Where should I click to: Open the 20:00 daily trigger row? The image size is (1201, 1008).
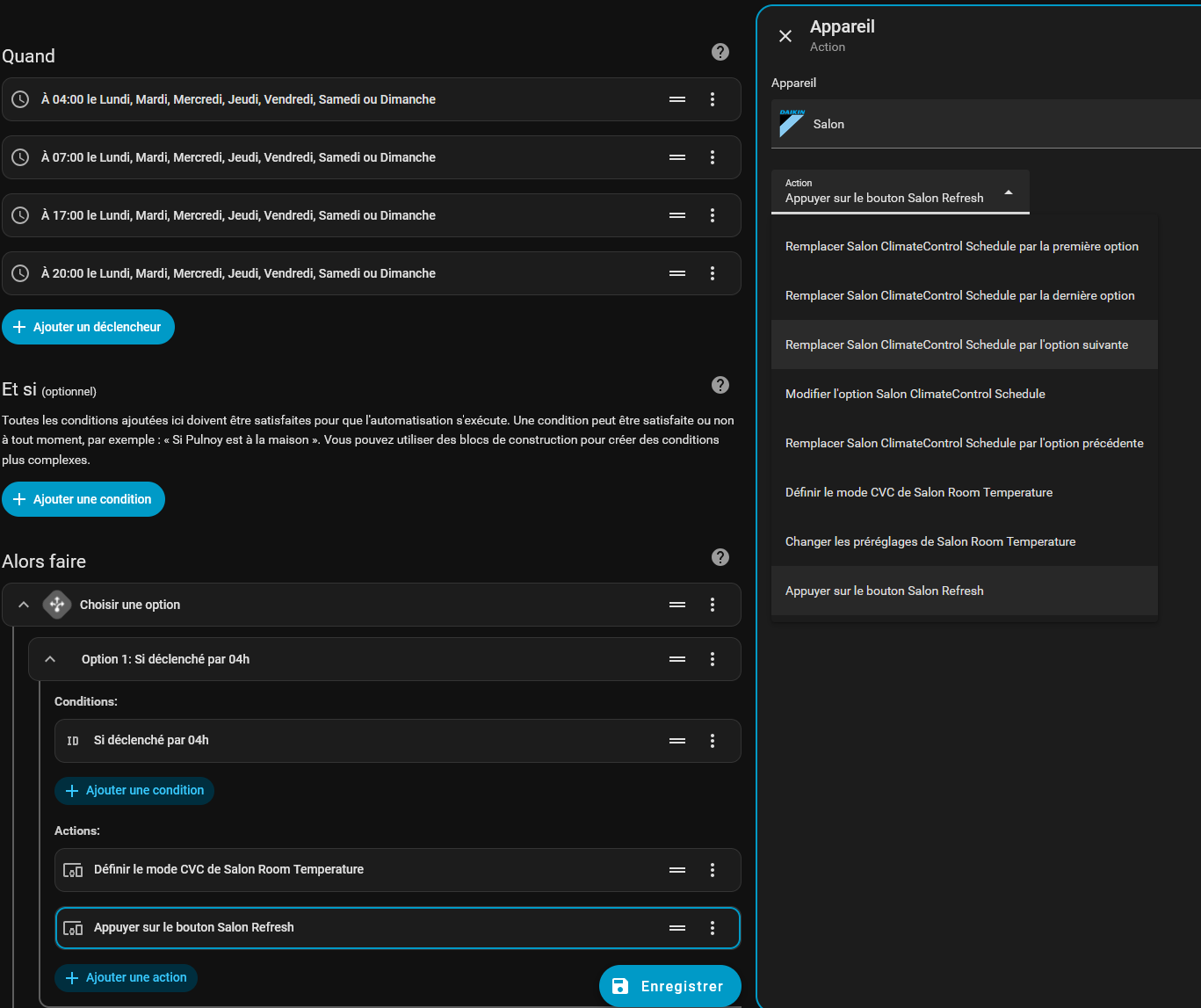(x=334, y=273)
